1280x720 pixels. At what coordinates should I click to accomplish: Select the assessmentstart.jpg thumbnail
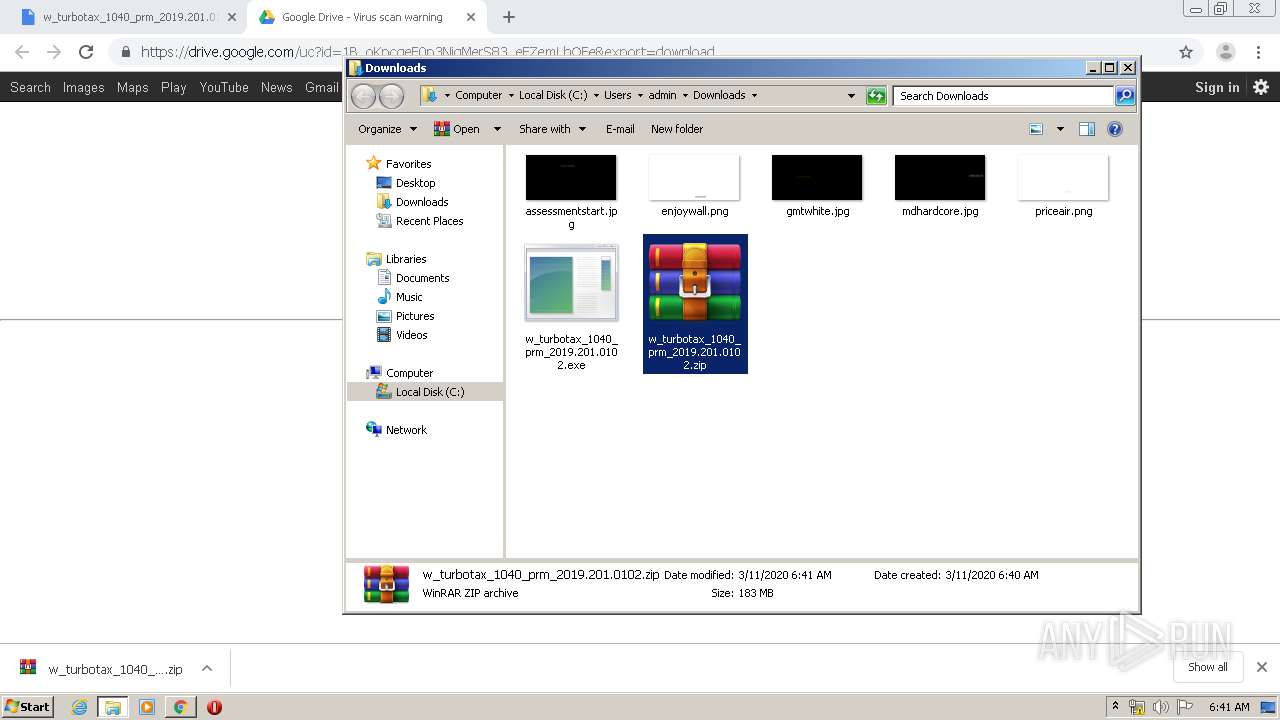pos(571,178)
